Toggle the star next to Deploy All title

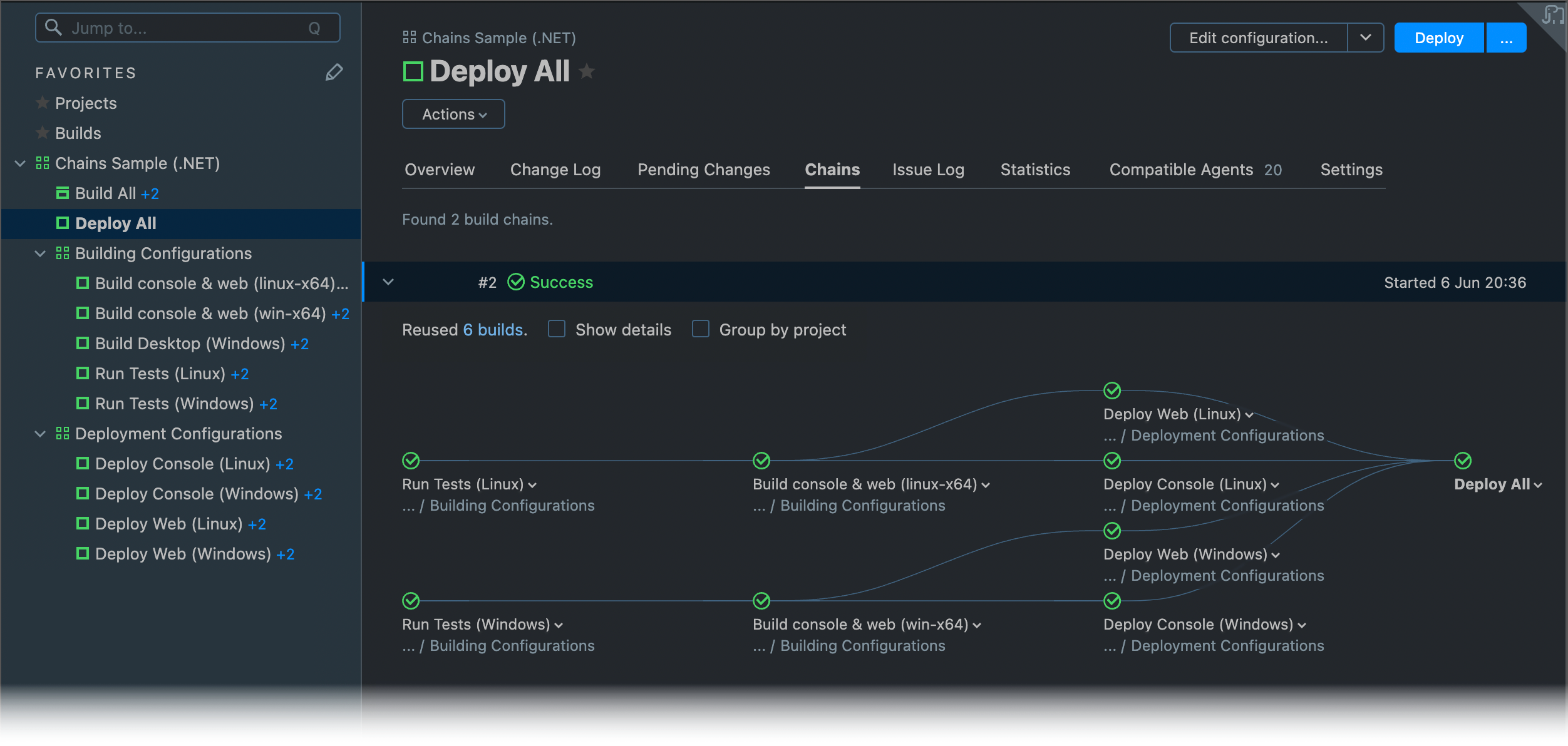click(x=587, y=71)
